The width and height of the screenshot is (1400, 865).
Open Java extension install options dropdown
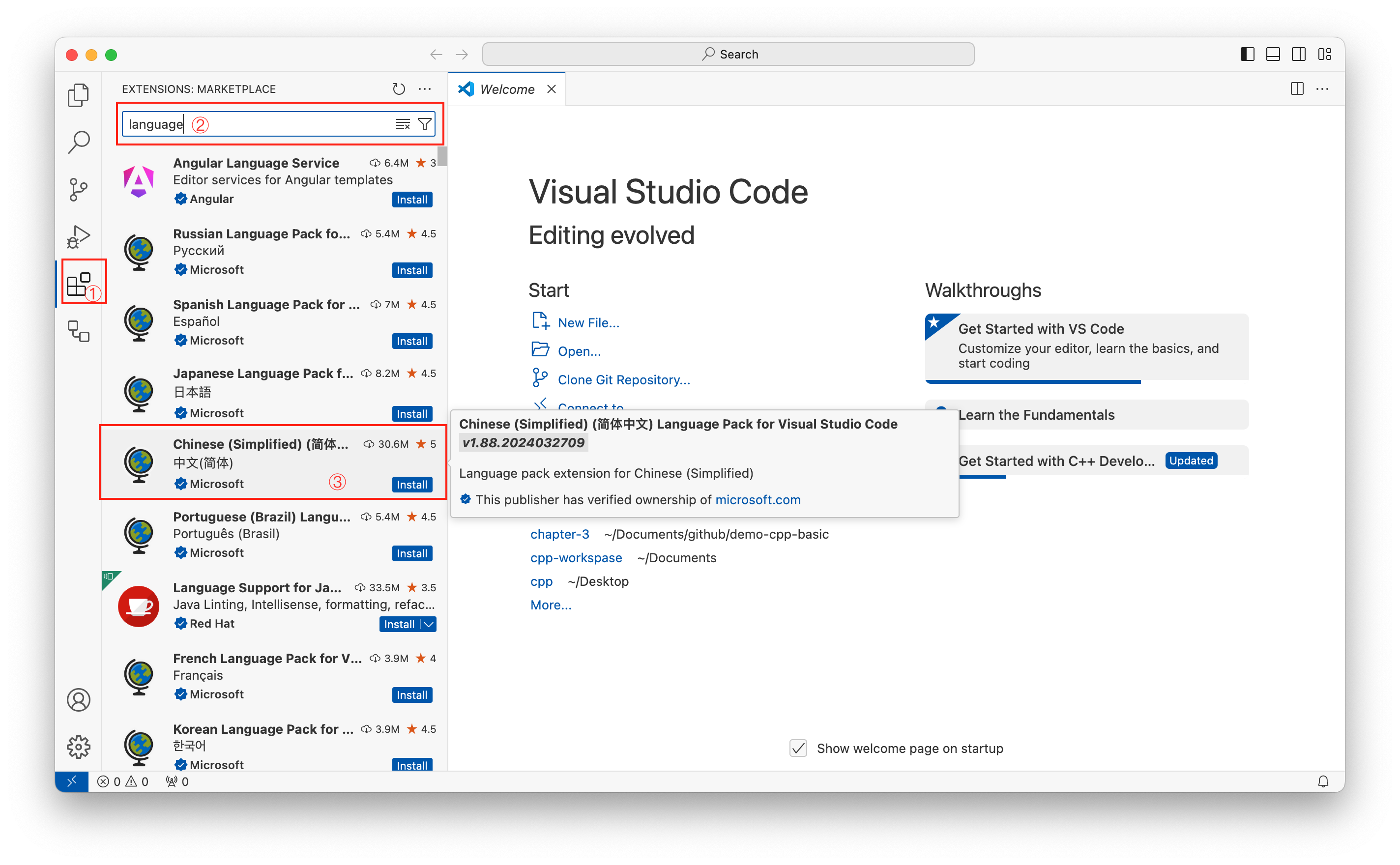(x=428, y=625)
